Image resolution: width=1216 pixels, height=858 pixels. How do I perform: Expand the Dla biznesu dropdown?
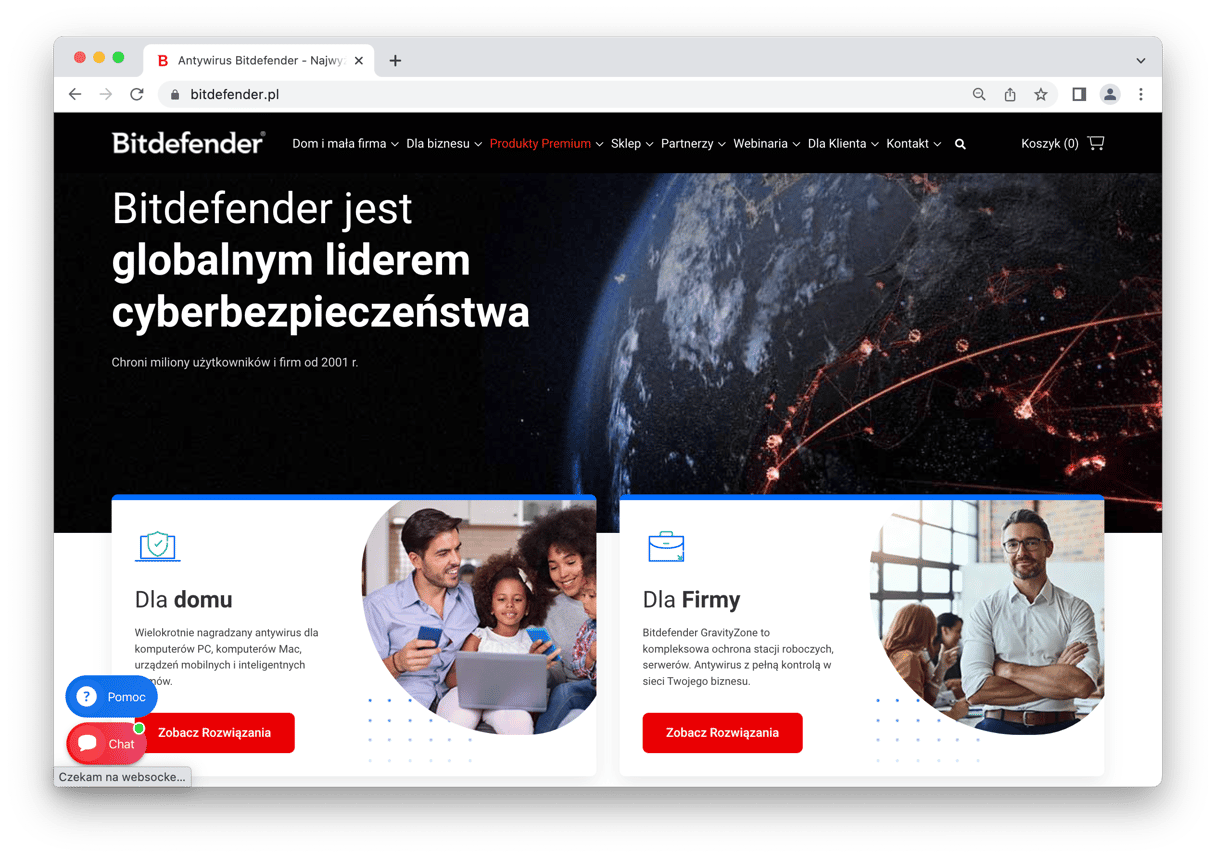click(x=444, y=144)
